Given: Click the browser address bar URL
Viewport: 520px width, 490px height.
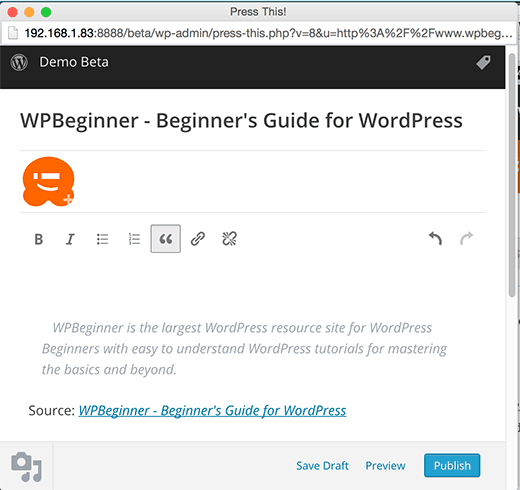Looking at the screenshot, I should coord(268,33).
